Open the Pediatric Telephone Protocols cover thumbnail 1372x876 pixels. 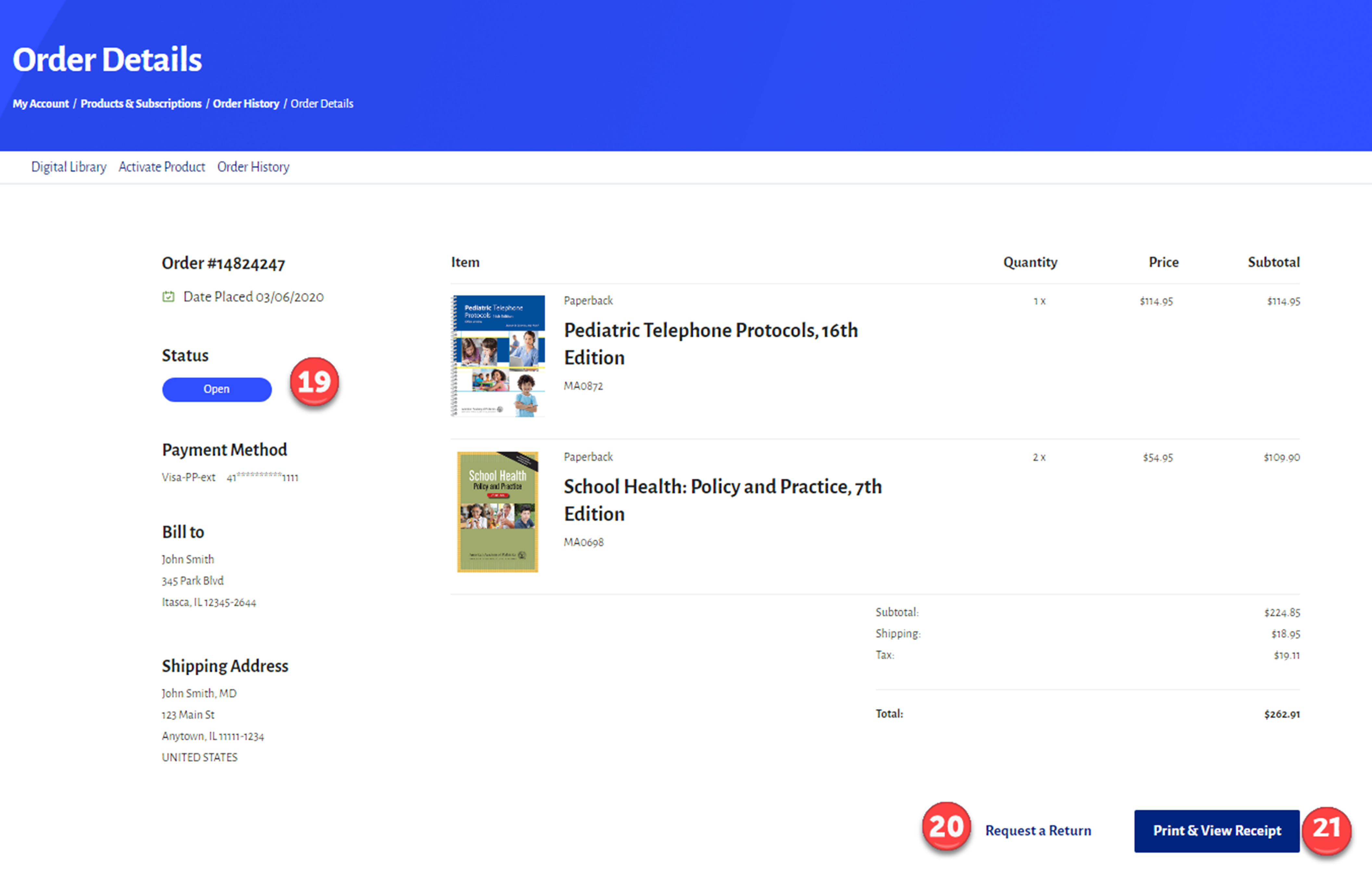tap(498, 356)
